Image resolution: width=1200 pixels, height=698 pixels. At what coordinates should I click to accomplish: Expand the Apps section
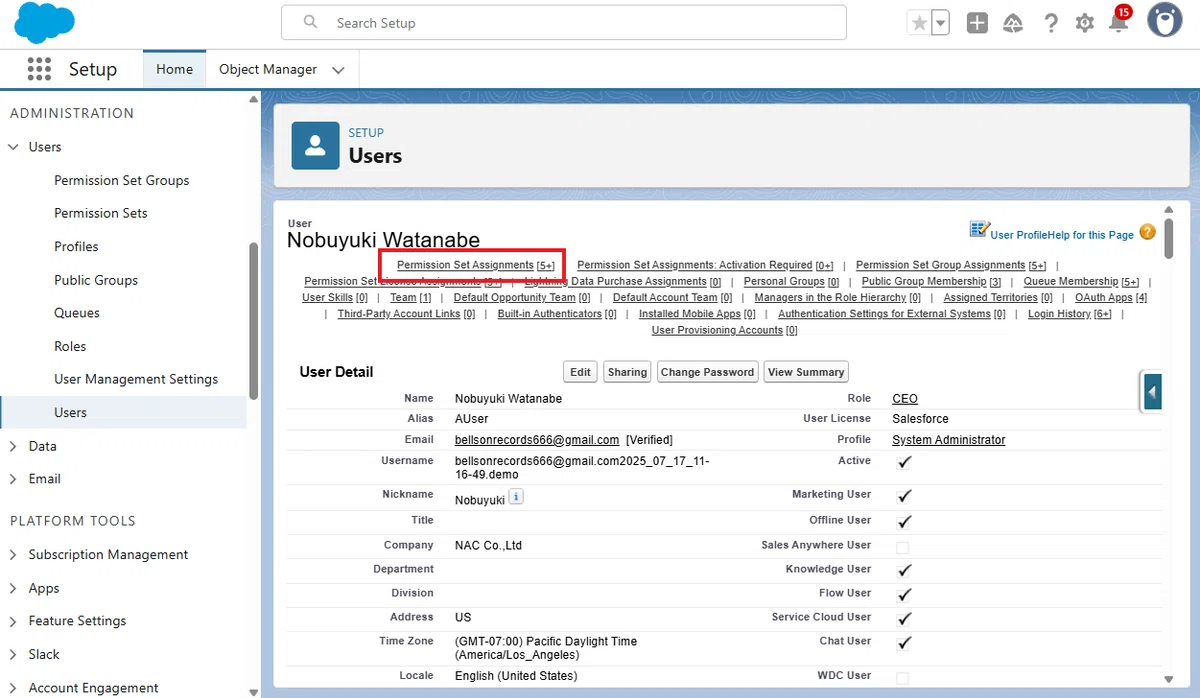point(13,588)
